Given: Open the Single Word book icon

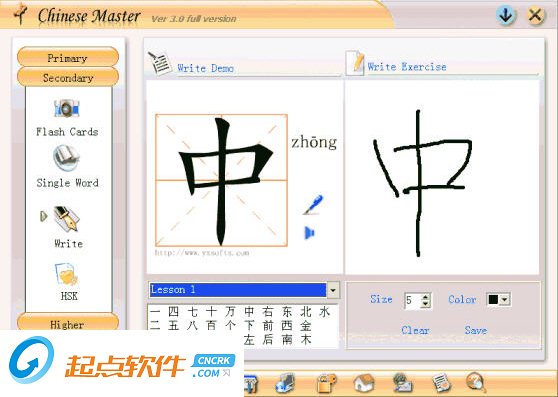Looking at the screenshot, I should click(x=67, y=158).
